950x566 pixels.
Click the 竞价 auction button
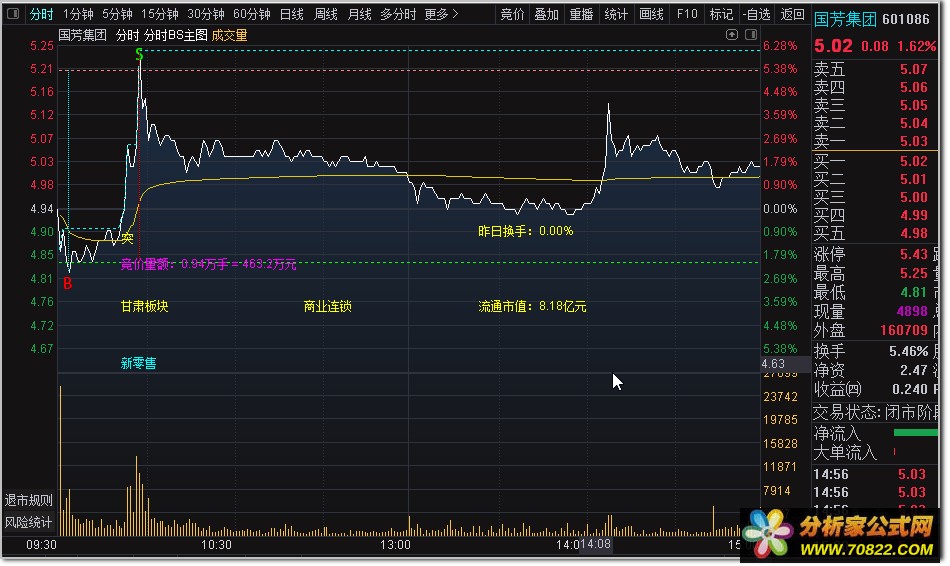click(513, 14)
